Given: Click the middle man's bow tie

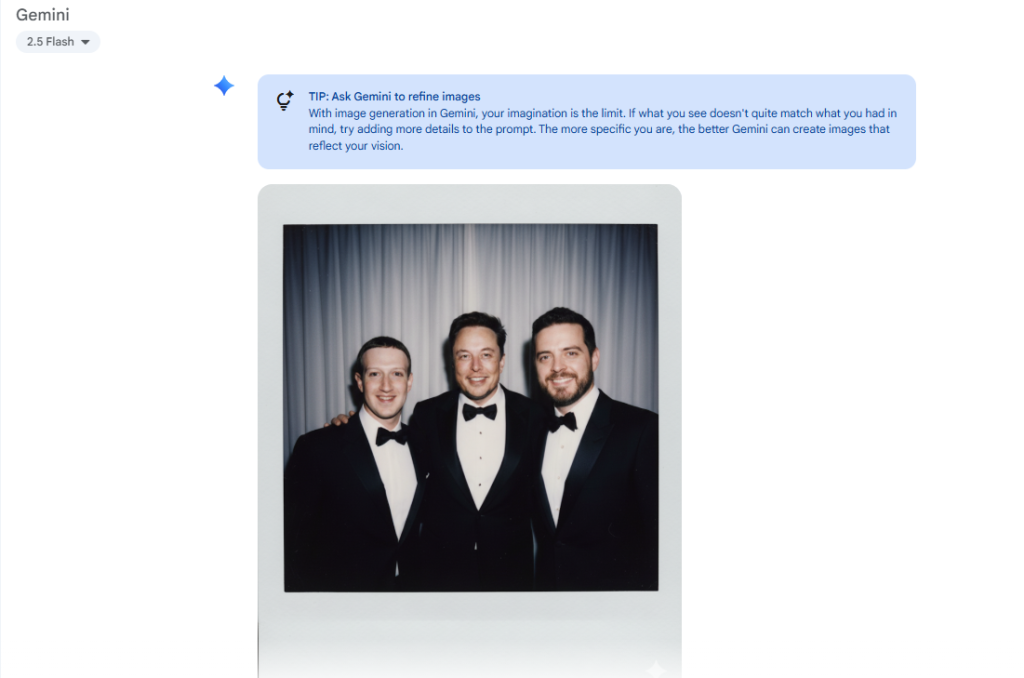Looking at the screenshot, I should [x=480, y=412].
